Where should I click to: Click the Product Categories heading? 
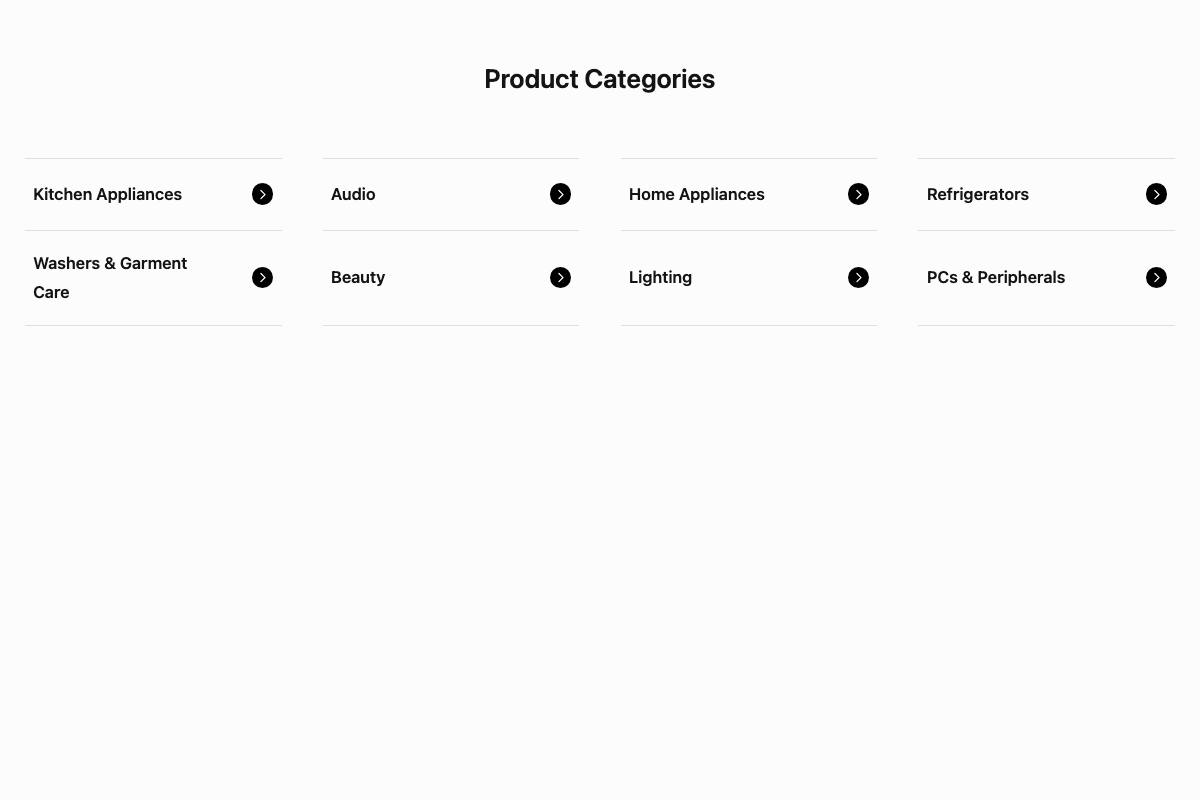599,79
